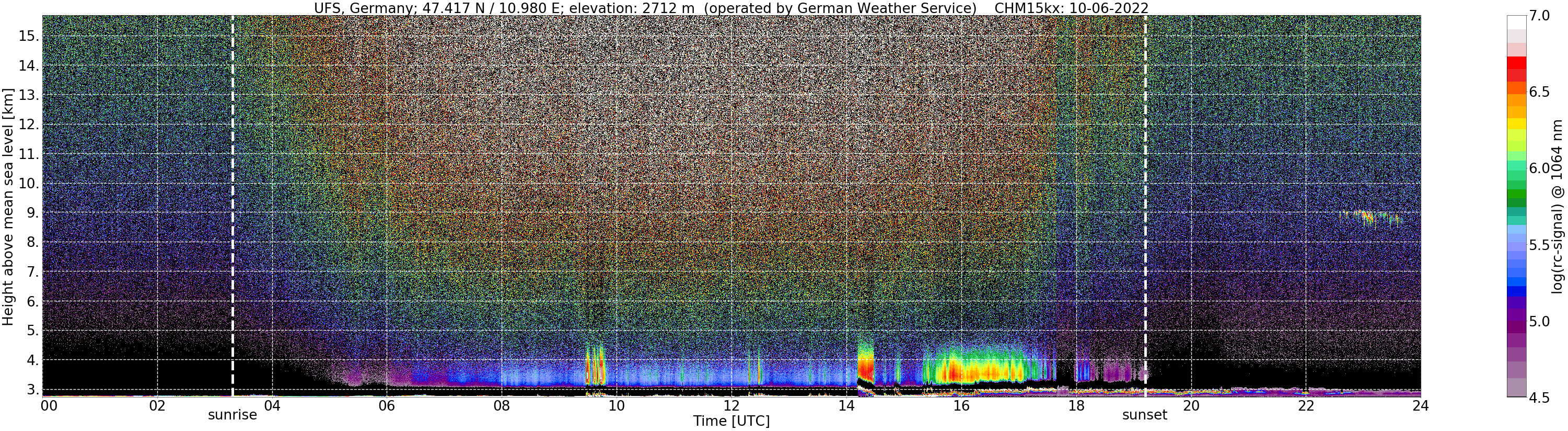Screen dimensions: 1568x431
Task: Click the '04' time tick label
Action: [272, 406]
